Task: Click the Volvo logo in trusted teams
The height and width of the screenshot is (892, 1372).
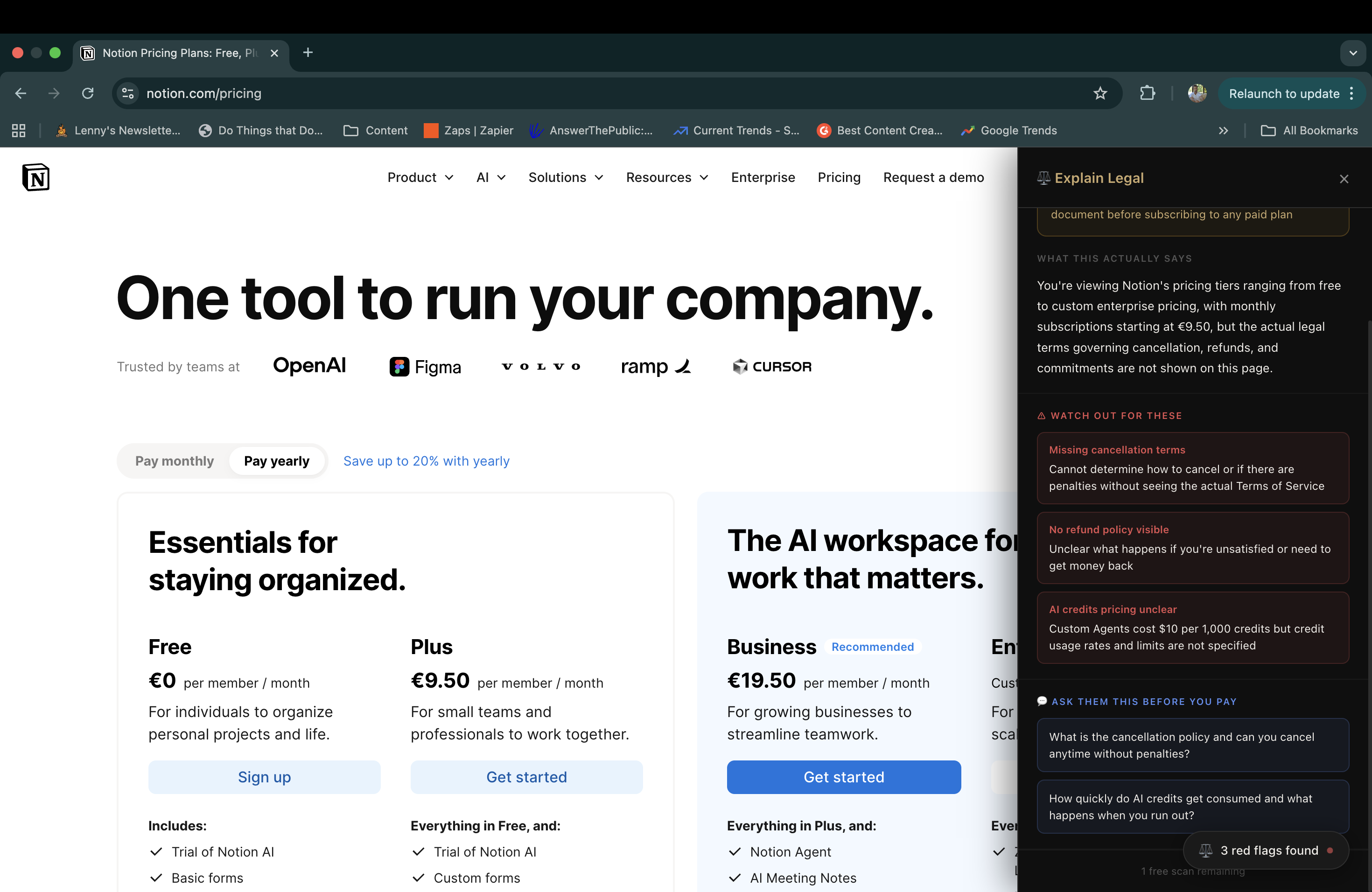Action: (541, 367)
